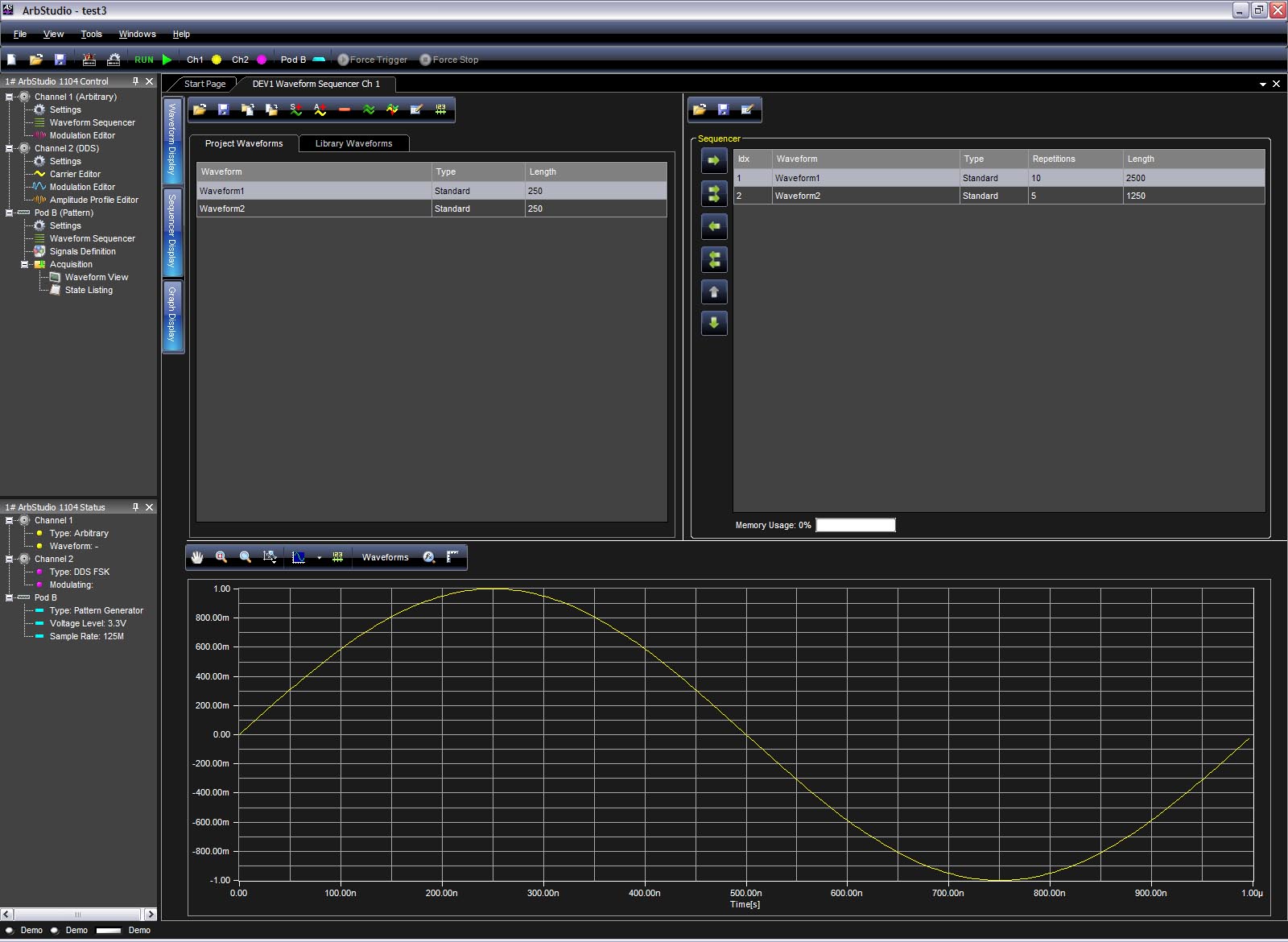This screenshot has height=942, width=1288.
Task: Open the View menu
Action: click(53, 34)
